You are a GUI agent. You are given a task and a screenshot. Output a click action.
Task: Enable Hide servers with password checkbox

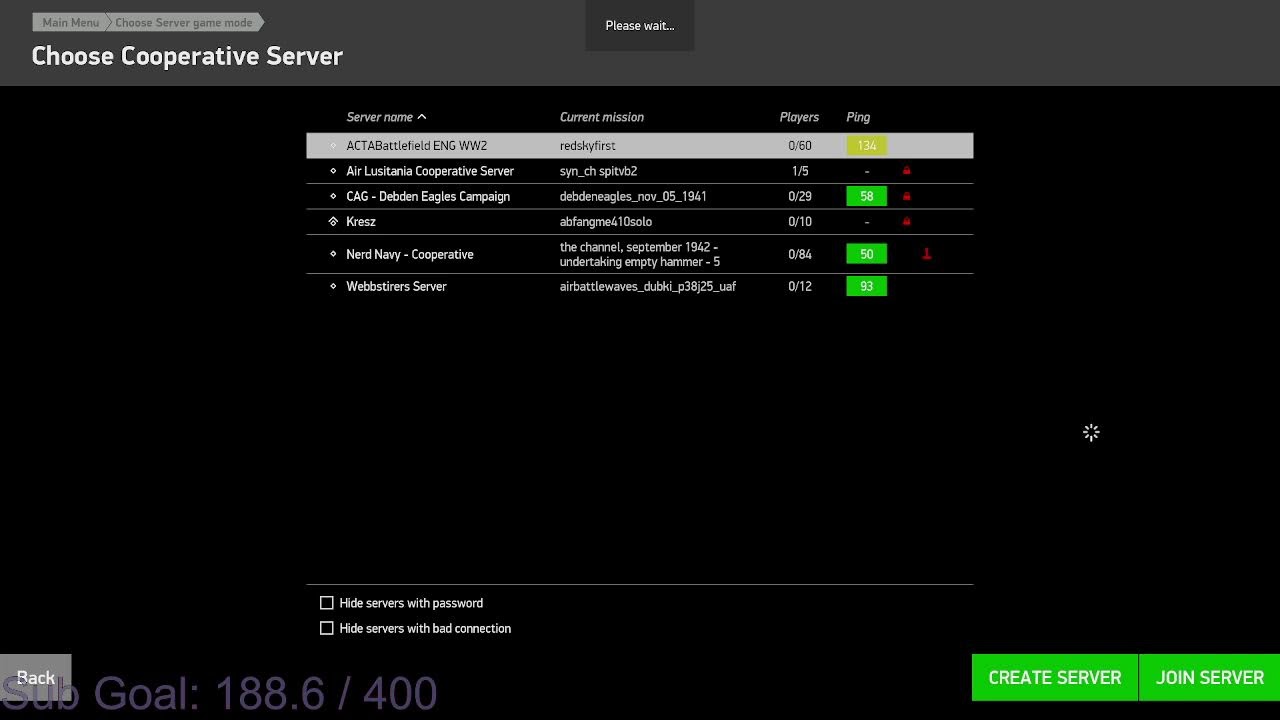[x=326, y=603]
